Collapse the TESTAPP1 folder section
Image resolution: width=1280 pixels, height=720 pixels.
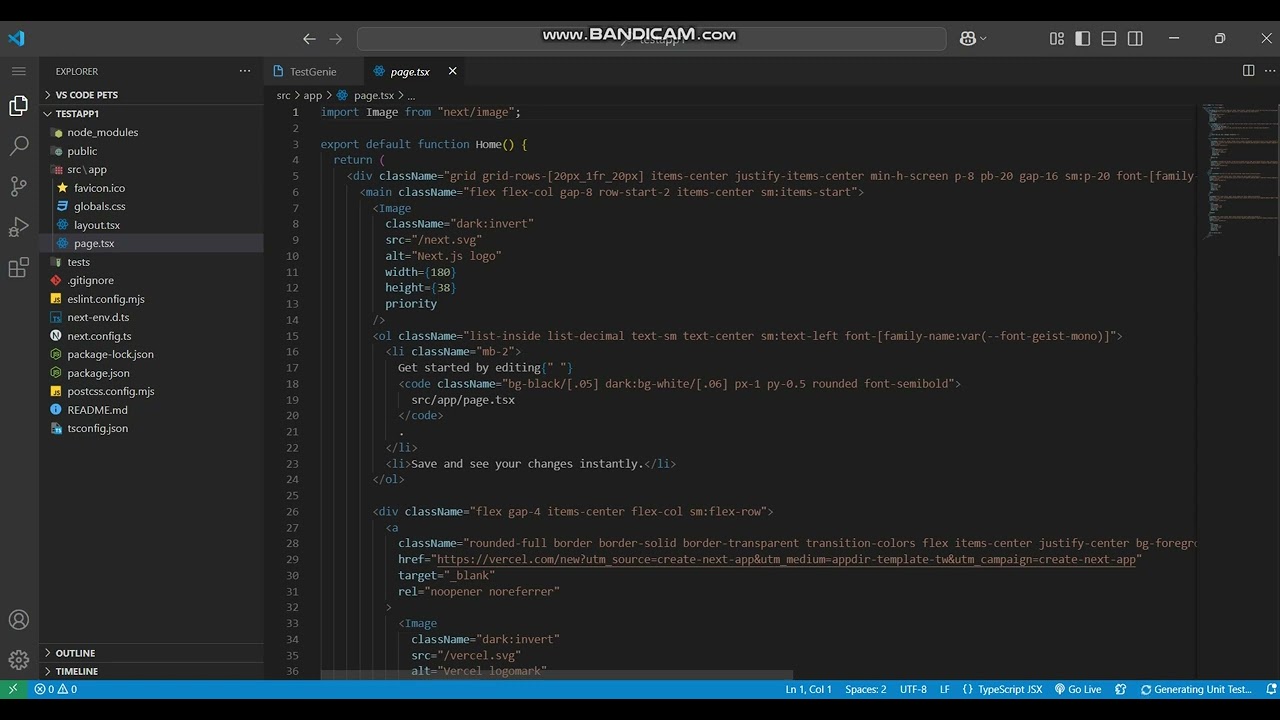pos(151,114)
